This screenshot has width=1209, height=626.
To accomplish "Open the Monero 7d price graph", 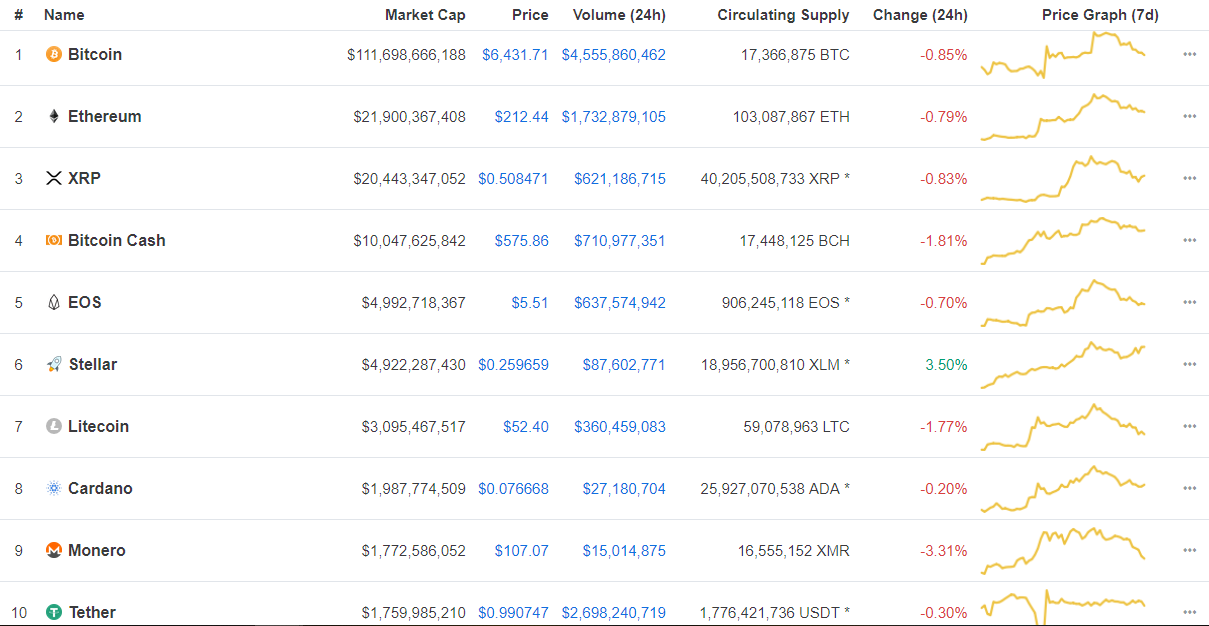I will coord(1063,551).
